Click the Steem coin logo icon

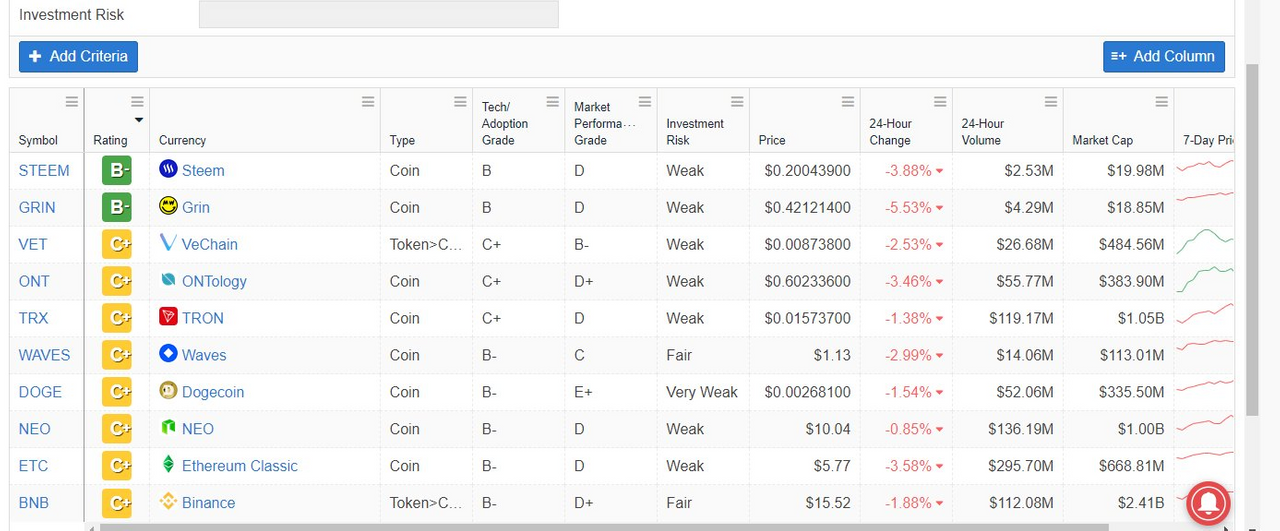coord(168,169)
